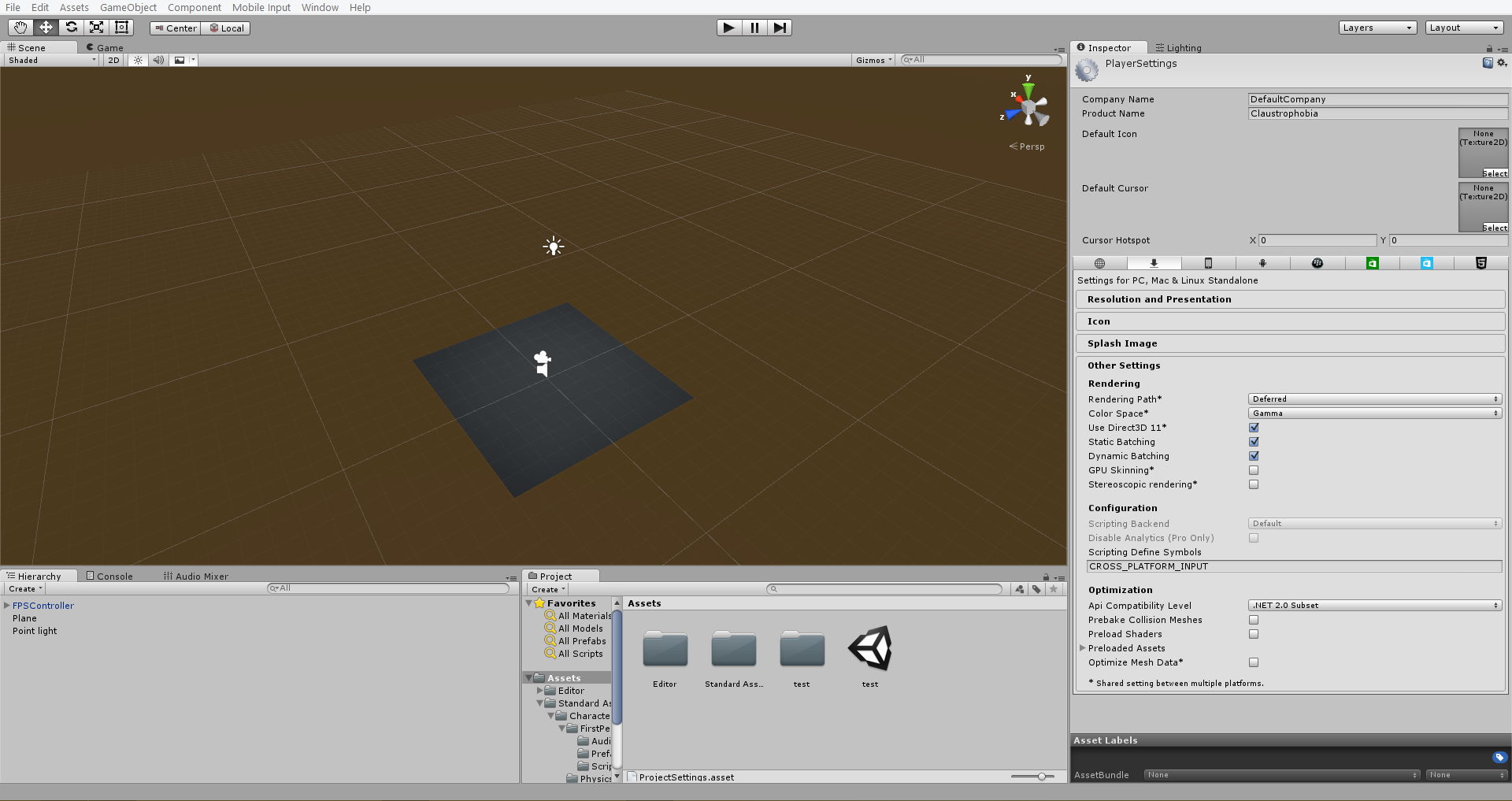
Task: Switch platform settings to iOS
Action: (x=1209, y=263)
